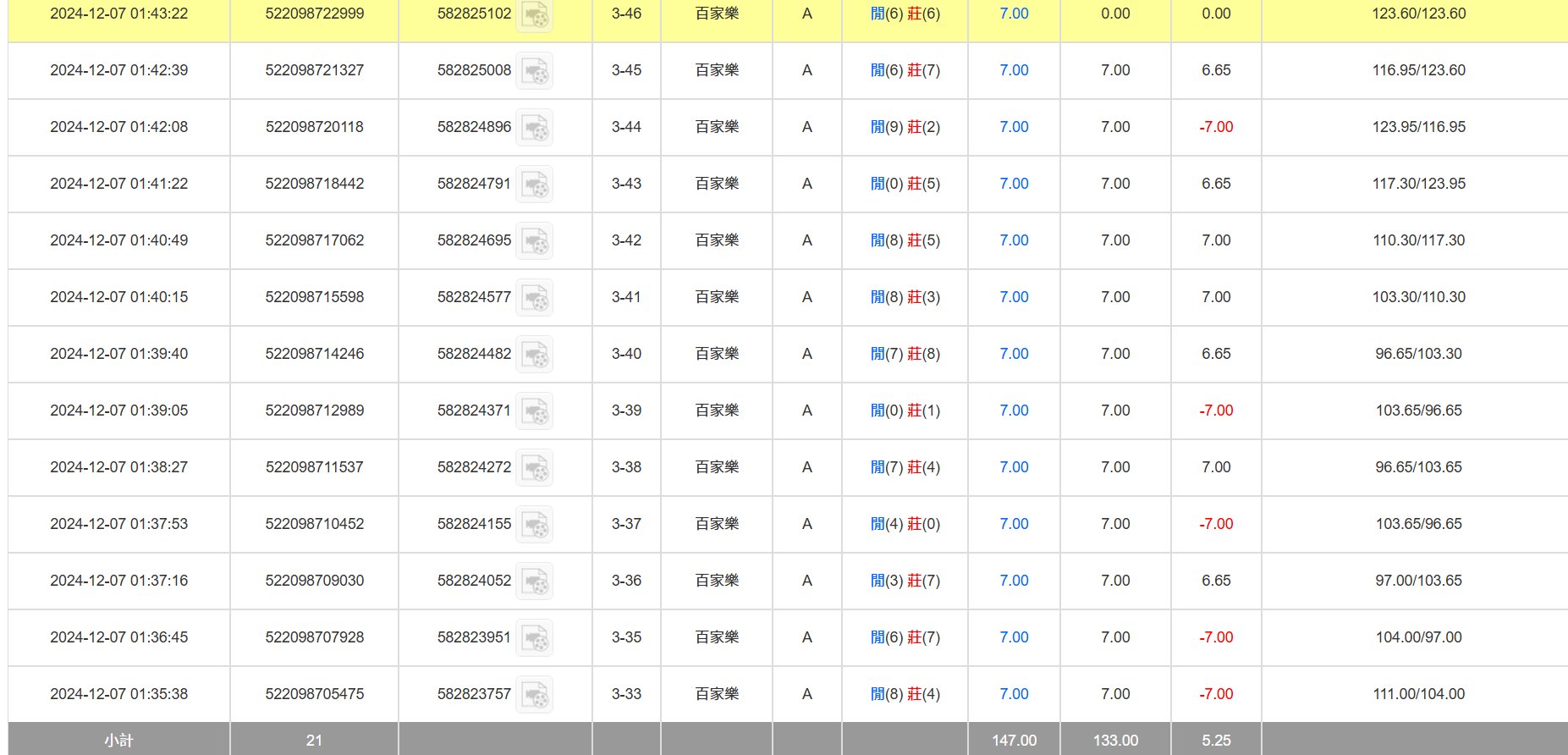This screenshot has width=1568, height=755.
Task: Click replay icon beside 582825008
Action: pos(534,71)
